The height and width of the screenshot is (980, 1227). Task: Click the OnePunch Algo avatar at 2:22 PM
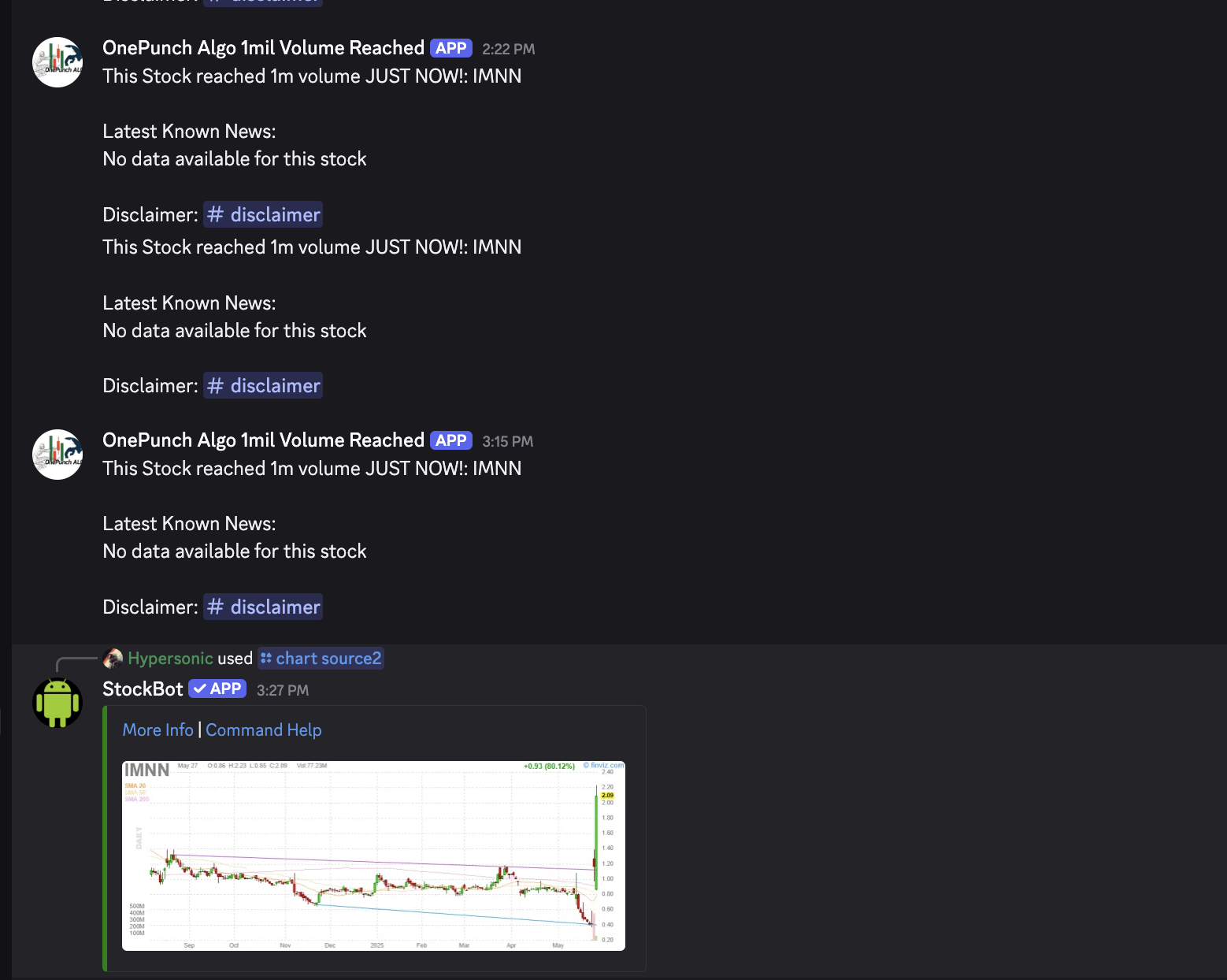coord(57,62)
